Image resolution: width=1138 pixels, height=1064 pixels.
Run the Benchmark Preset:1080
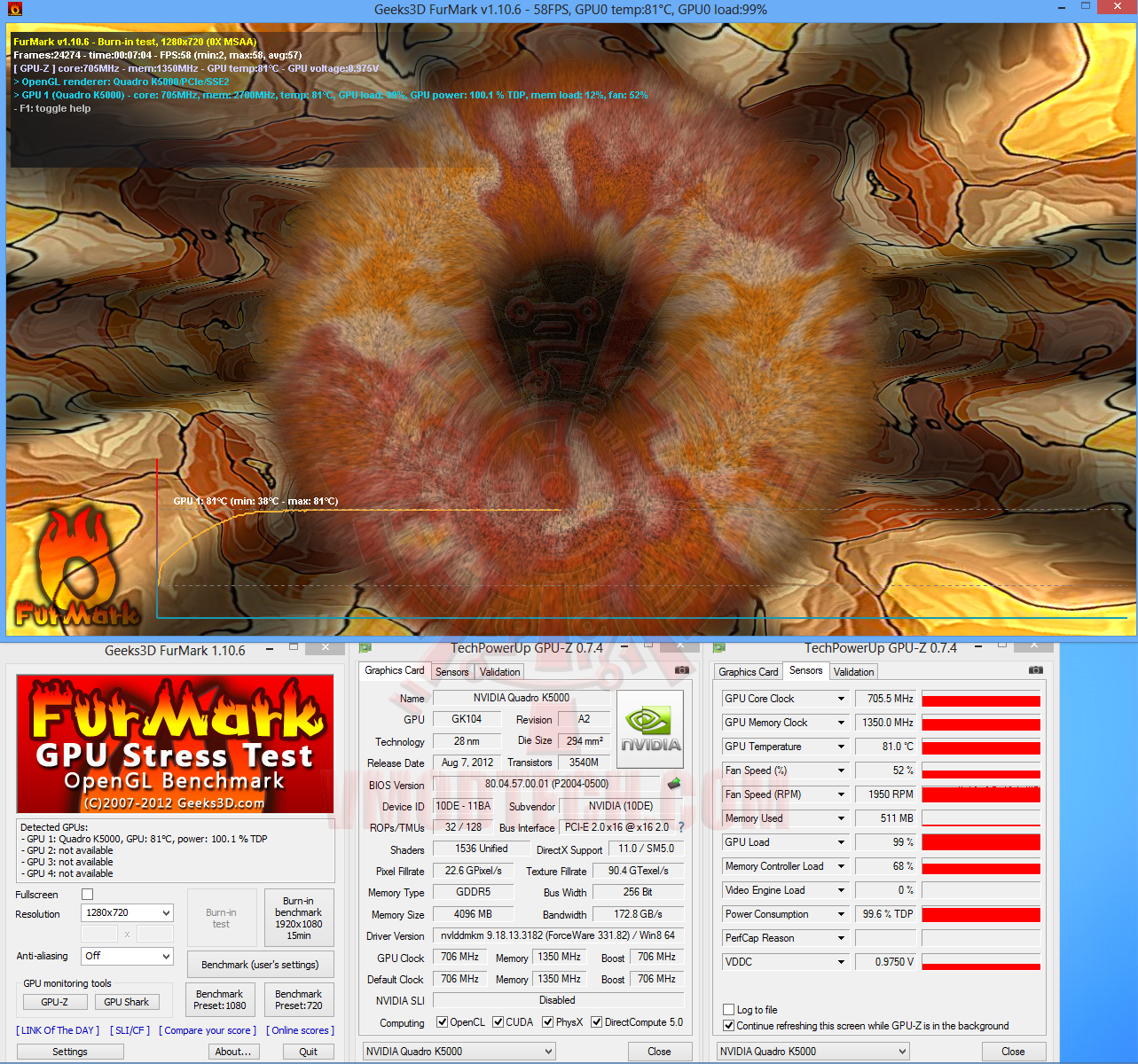point(220,999)
